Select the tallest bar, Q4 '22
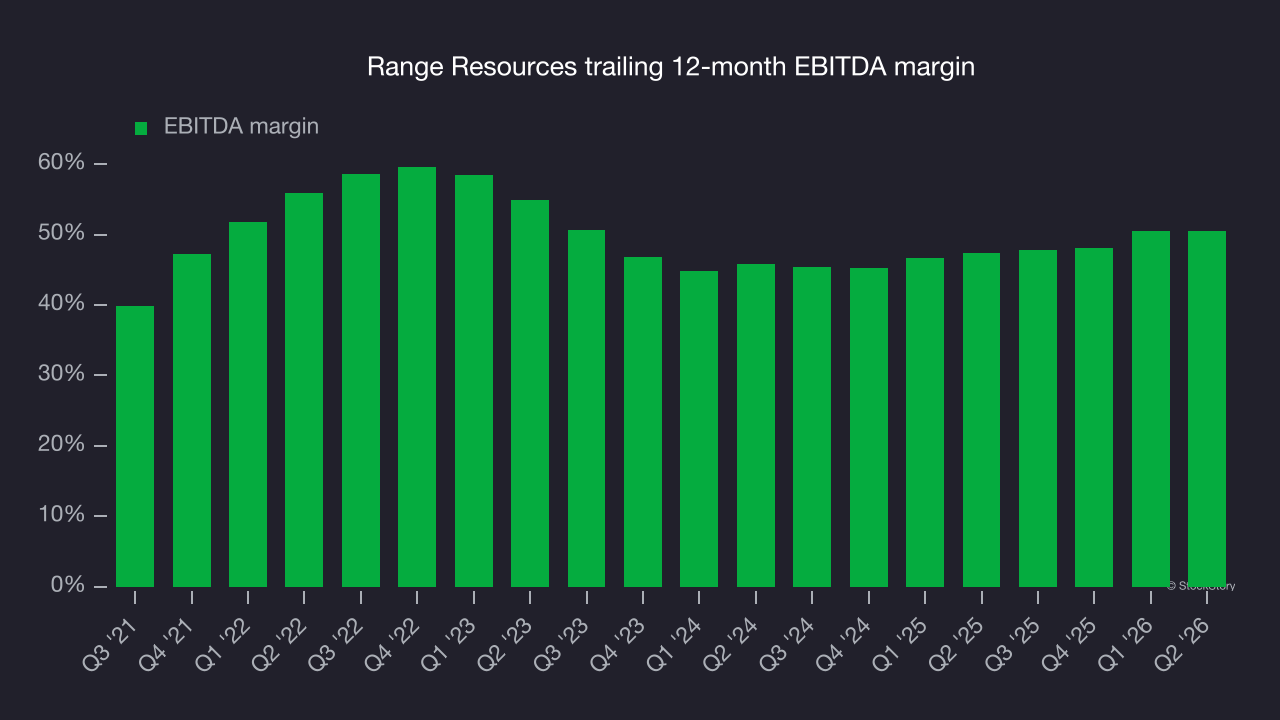Image resolution: width=1280 pixels, height=720 pixels. tap(417, 377)
